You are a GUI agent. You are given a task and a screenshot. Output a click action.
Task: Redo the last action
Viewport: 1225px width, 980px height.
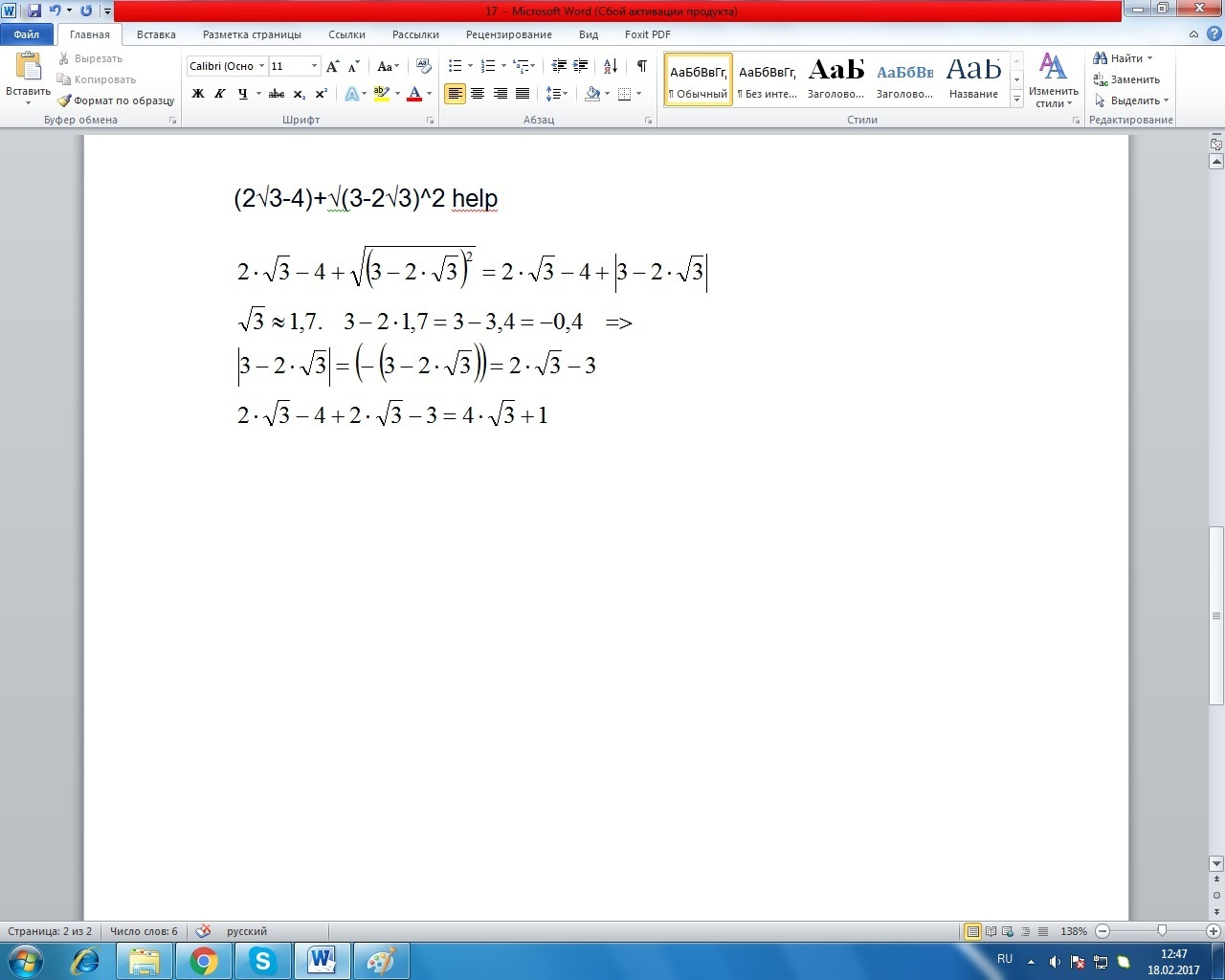coord(86,11)
